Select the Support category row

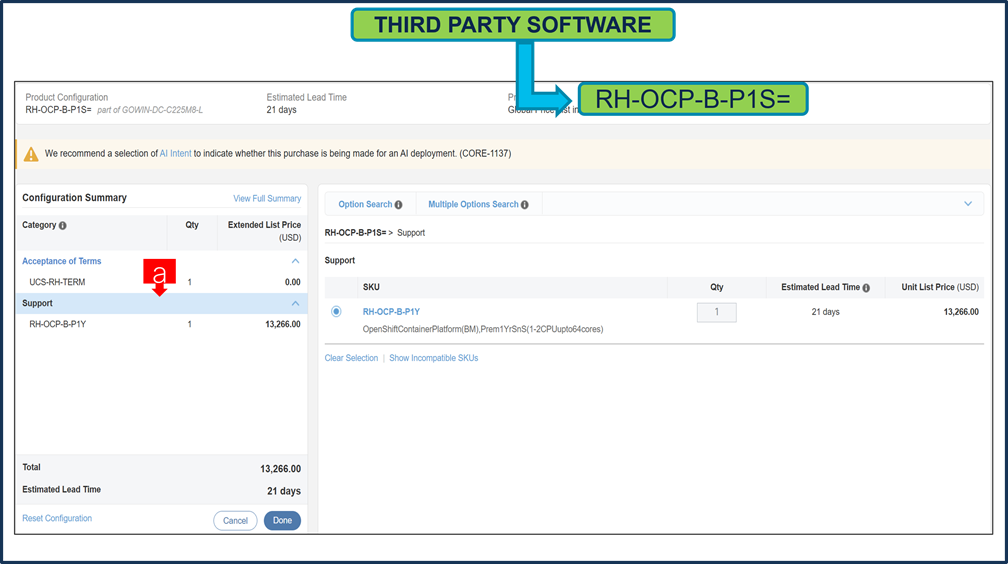pyautogui.click(x=161, y=304)
